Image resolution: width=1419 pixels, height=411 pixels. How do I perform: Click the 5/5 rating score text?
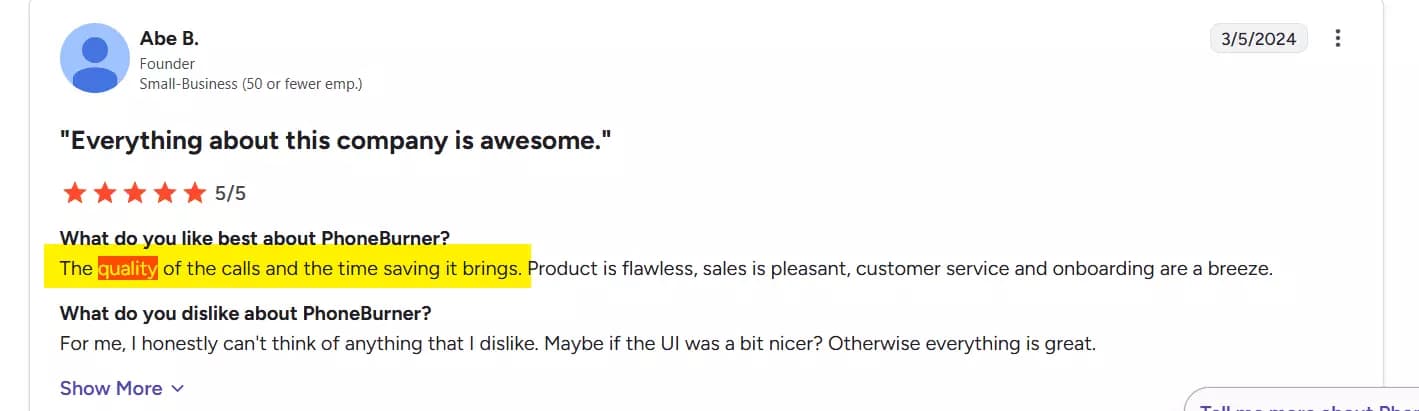click(230, 193)
